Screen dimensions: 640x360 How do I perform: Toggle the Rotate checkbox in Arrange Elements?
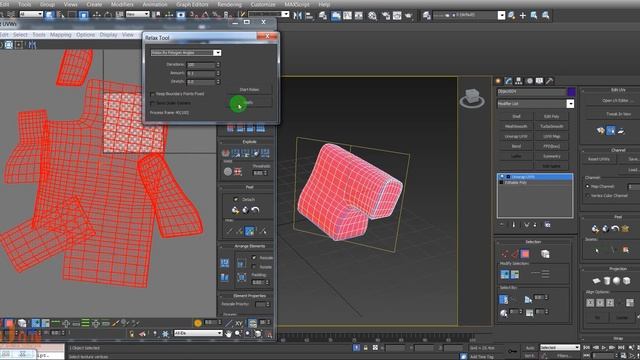[254, 267]
